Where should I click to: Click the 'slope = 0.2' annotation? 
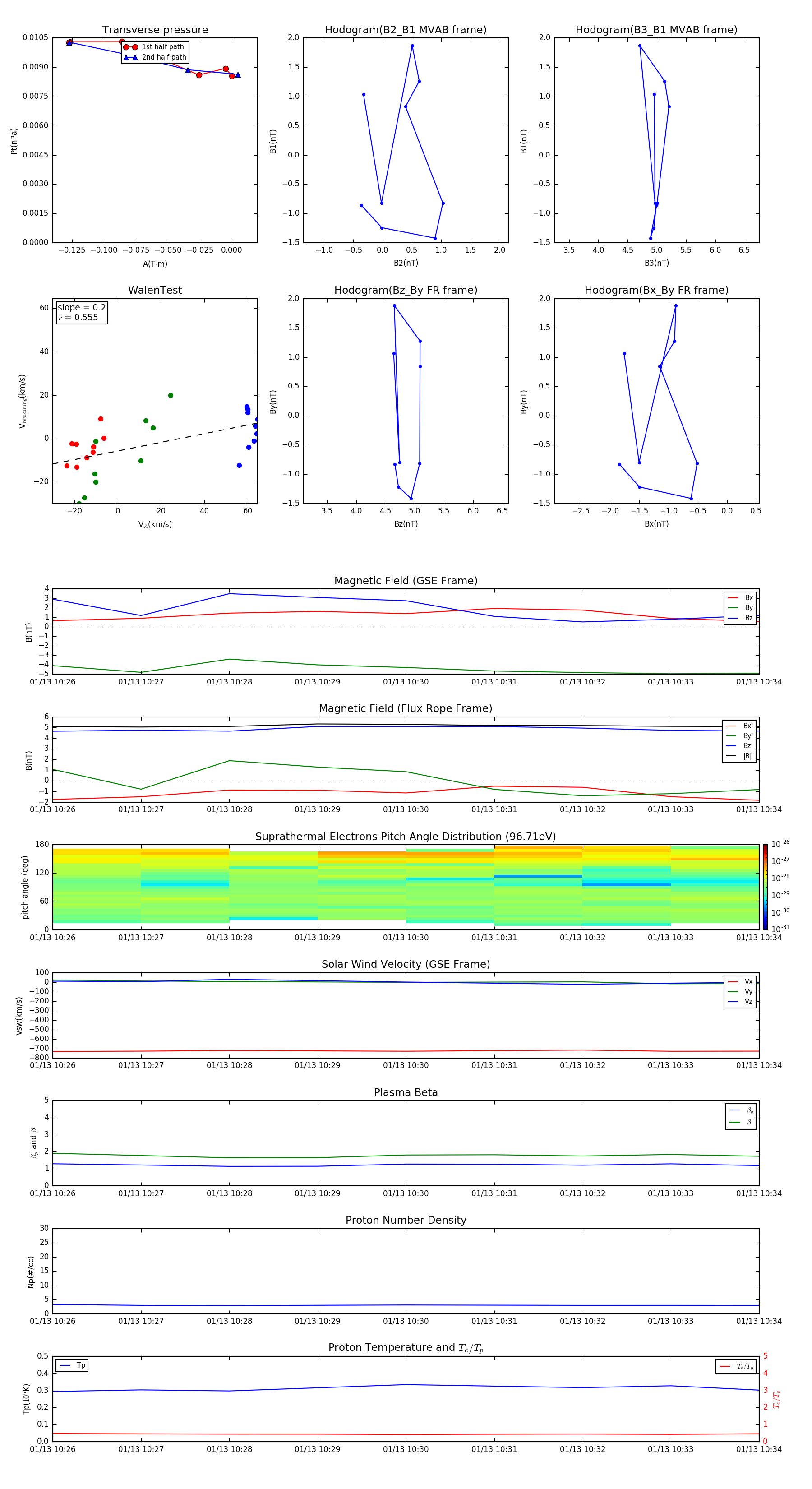coord(82,308)
